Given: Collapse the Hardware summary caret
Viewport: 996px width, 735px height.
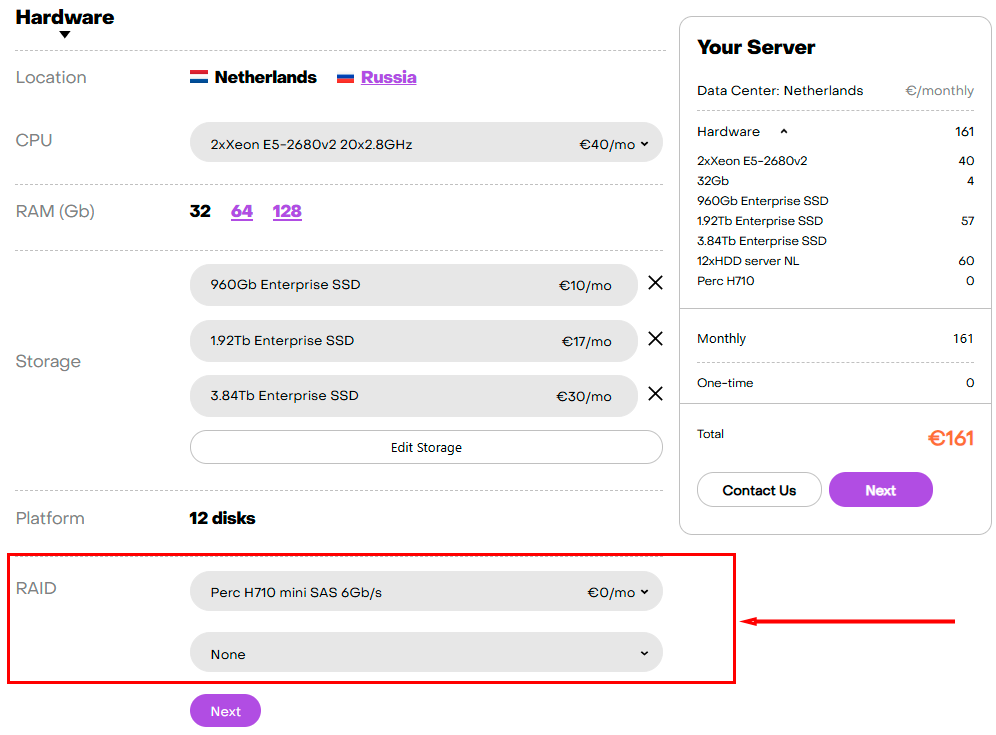Looking at the screenshot, I should (784, 132).
